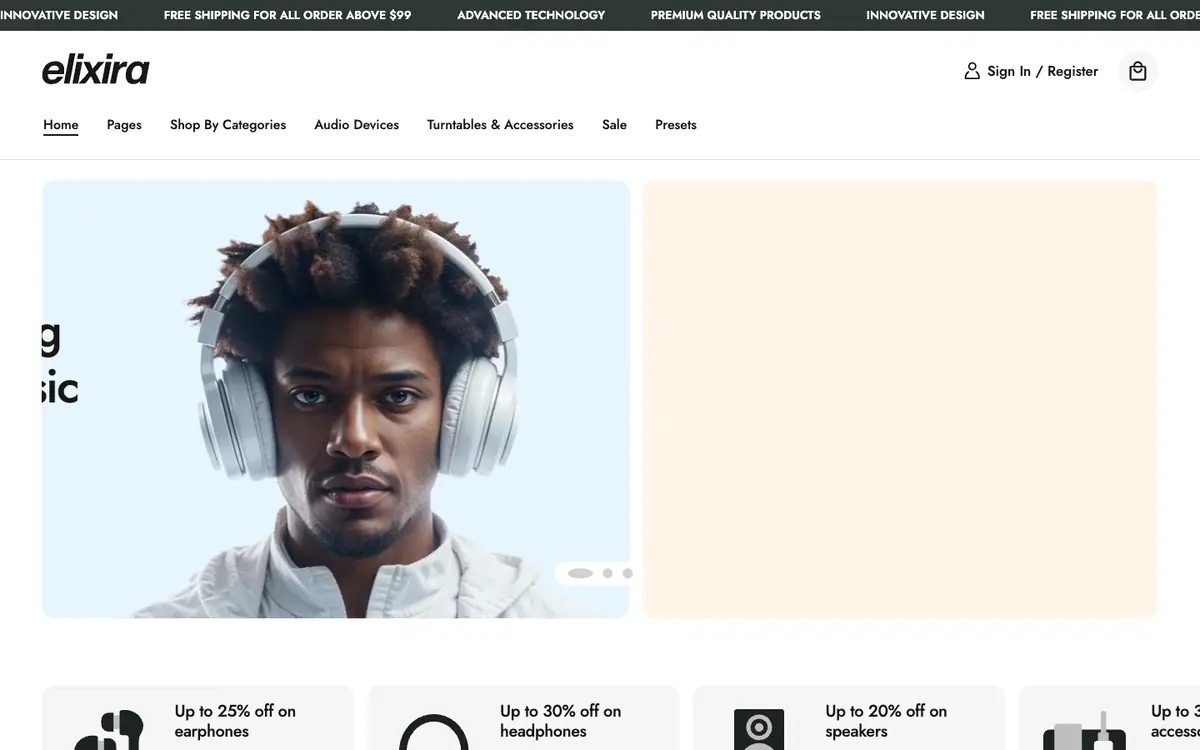Open the shopping bag cart icon
The height and width of the screenshot is (750, 1200).
pyautogui.click(x=1137, y=71)
